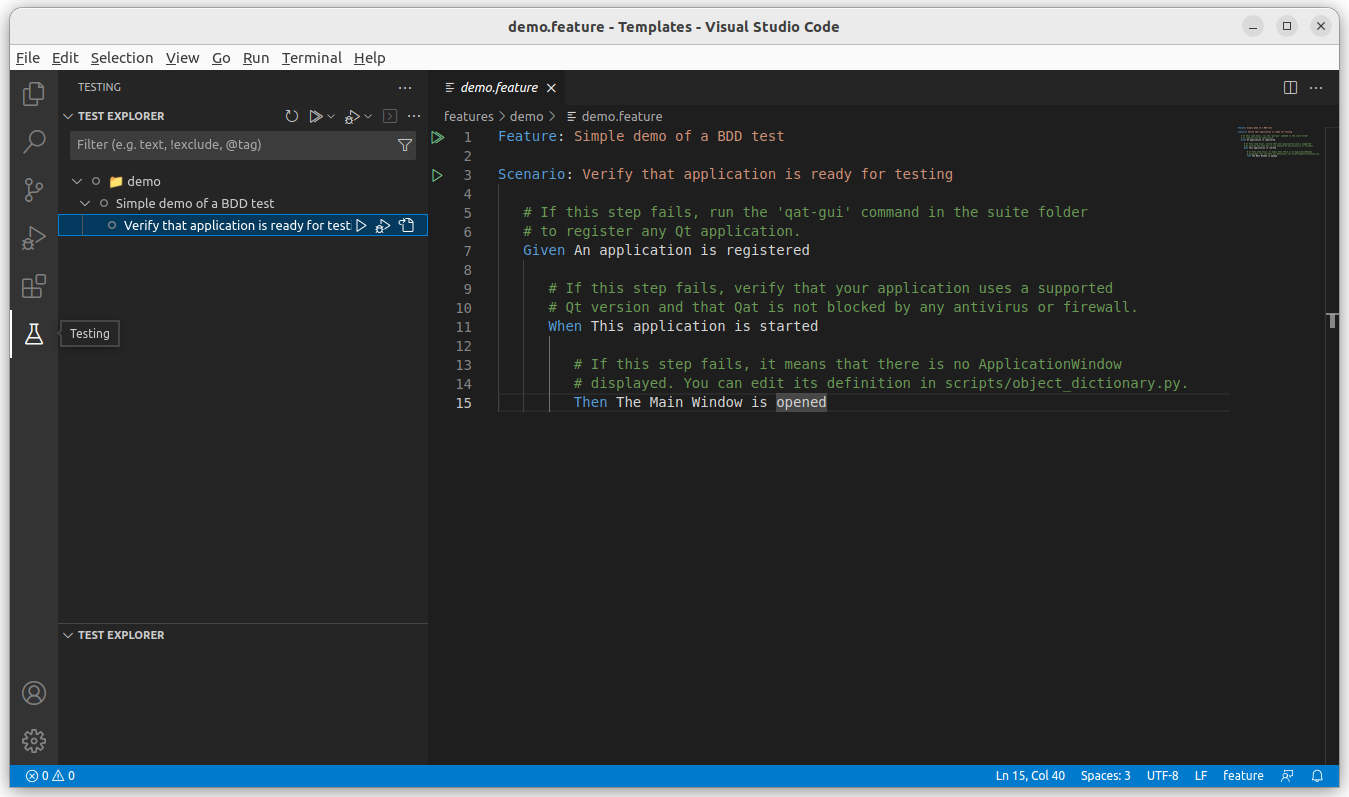
Task: Run the Scenario via line 3 gutter arrow
Action: point(437,174)
